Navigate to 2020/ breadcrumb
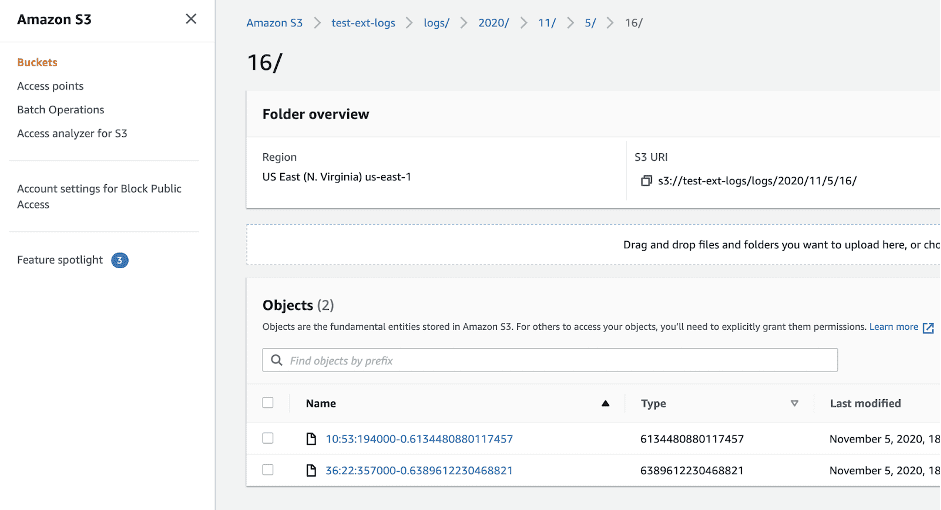This screenshot has height=510, width=941. (x=493, y=23)
